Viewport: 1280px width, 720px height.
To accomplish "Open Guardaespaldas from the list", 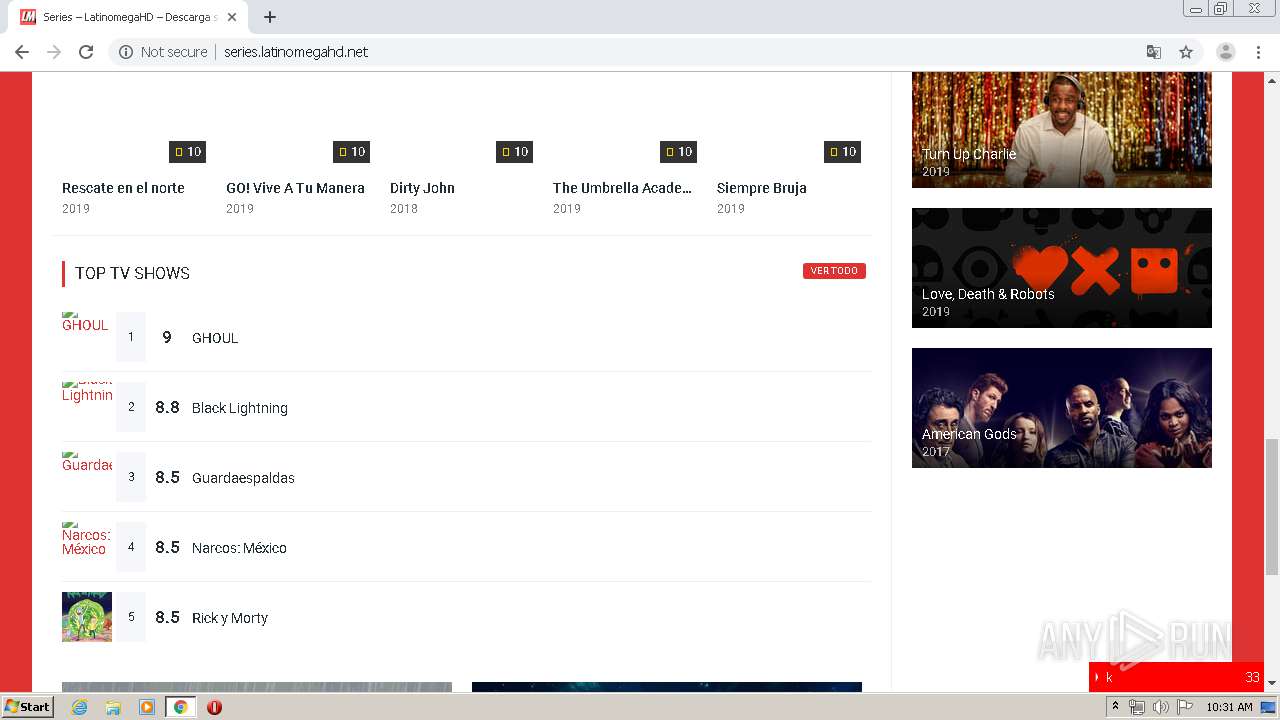I will pyautogui.click(x=243, y=478).
